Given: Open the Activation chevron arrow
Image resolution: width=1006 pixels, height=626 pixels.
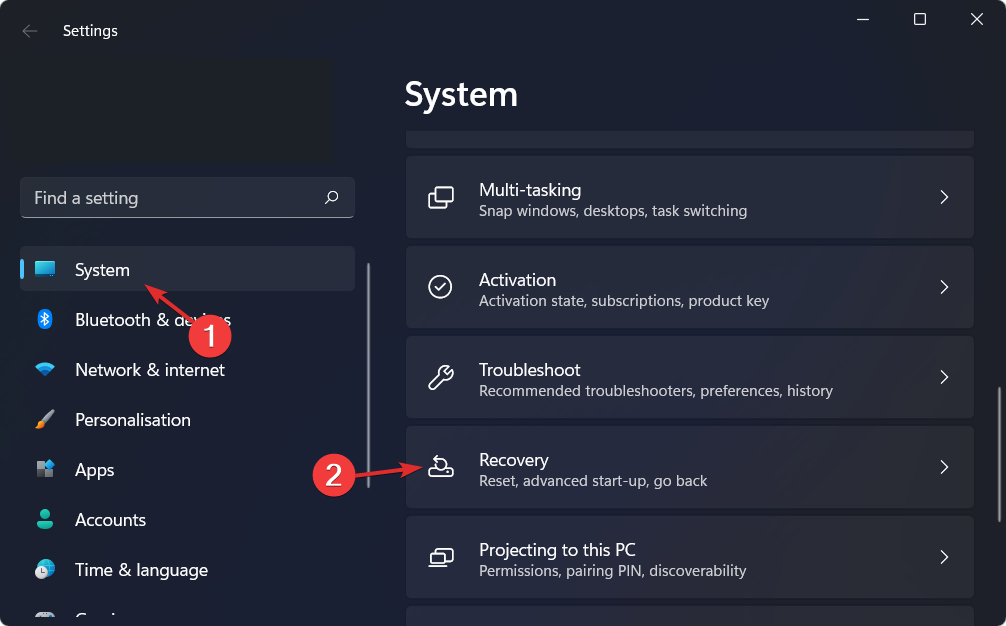Looking at the screenshot, I should 944,287.
